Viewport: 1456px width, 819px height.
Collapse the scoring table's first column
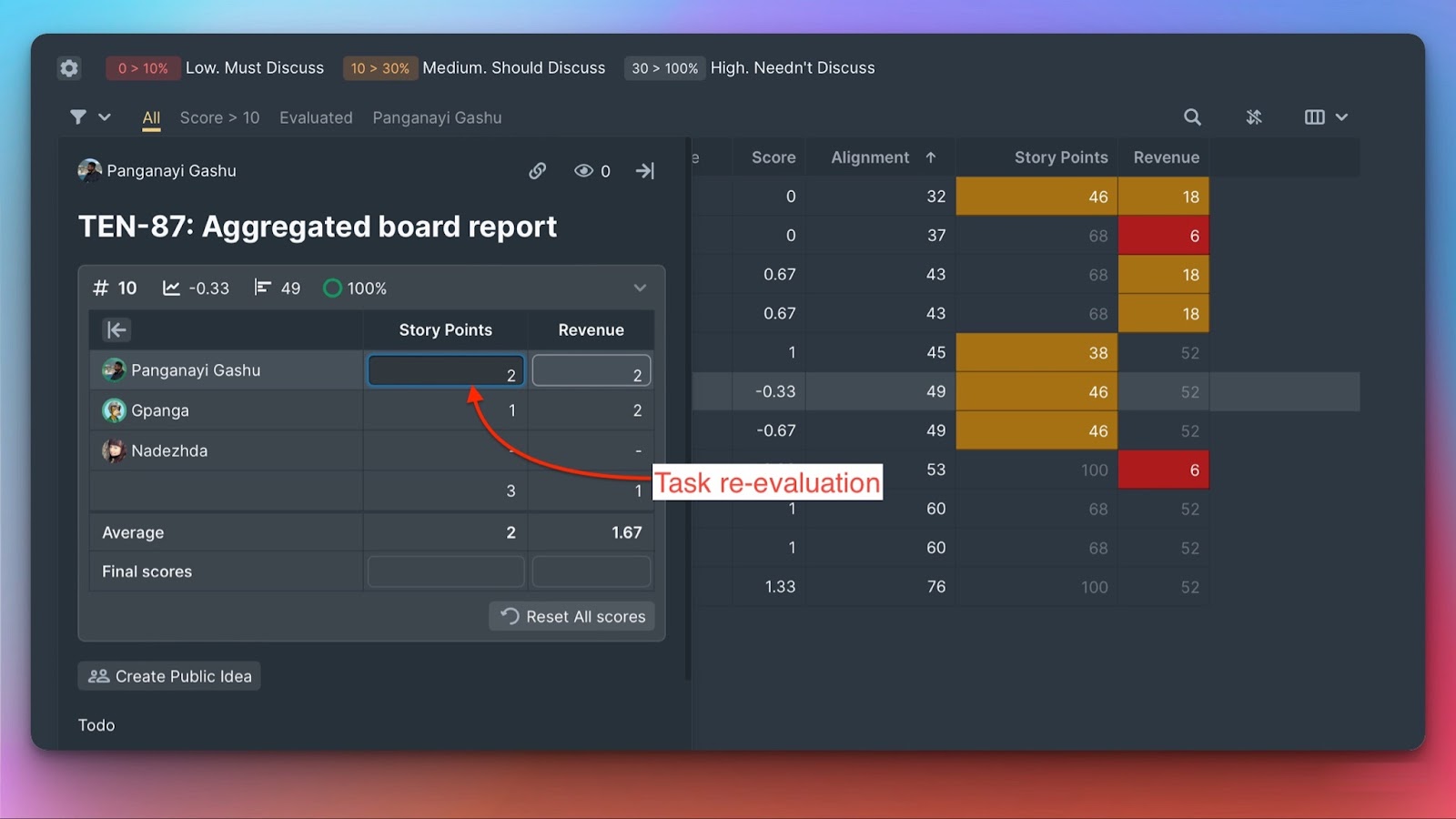tap(116, 330)
